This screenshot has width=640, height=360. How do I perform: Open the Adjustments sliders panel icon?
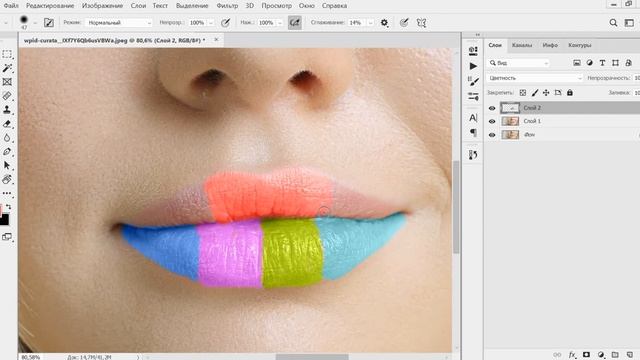[473, 96]
